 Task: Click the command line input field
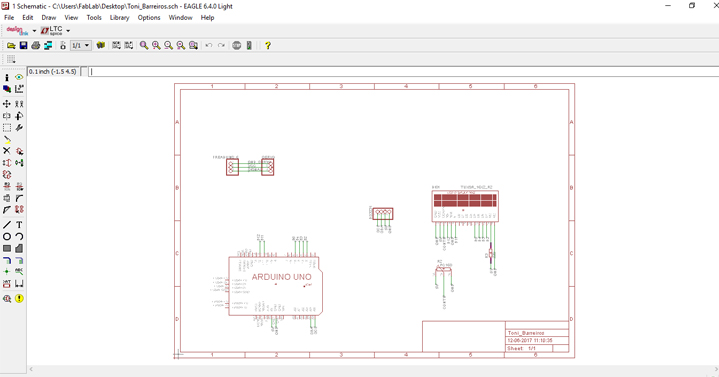(x=404, y=72)
